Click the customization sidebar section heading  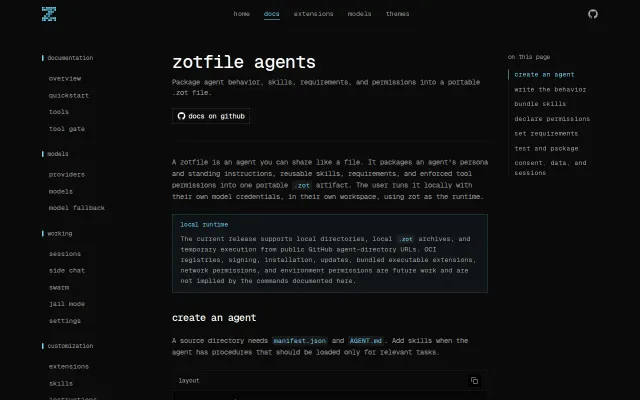[x=70, y=346]
